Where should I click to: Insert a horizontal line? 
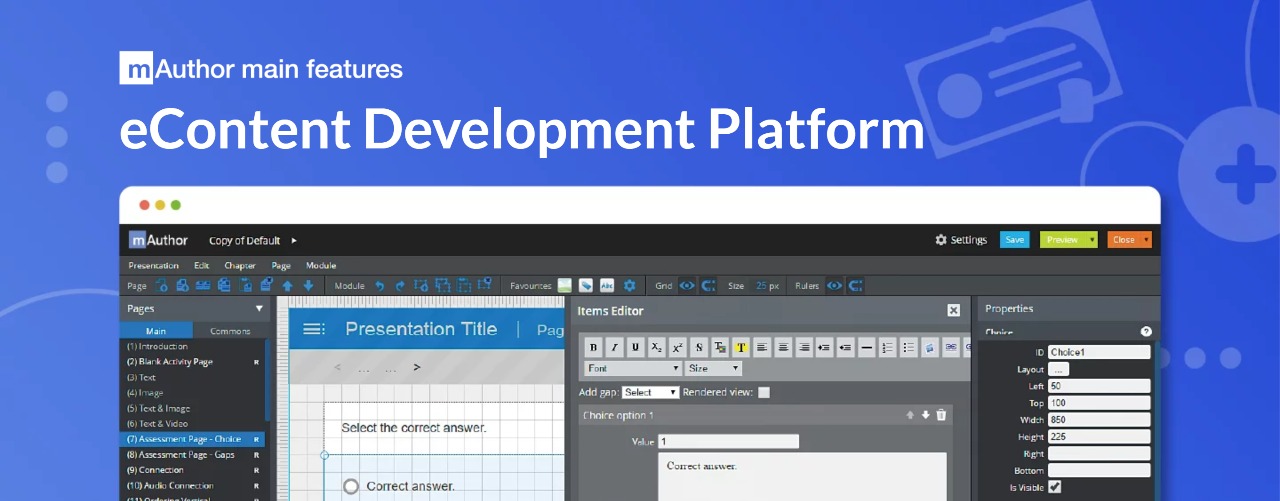[x=867, y=347]
